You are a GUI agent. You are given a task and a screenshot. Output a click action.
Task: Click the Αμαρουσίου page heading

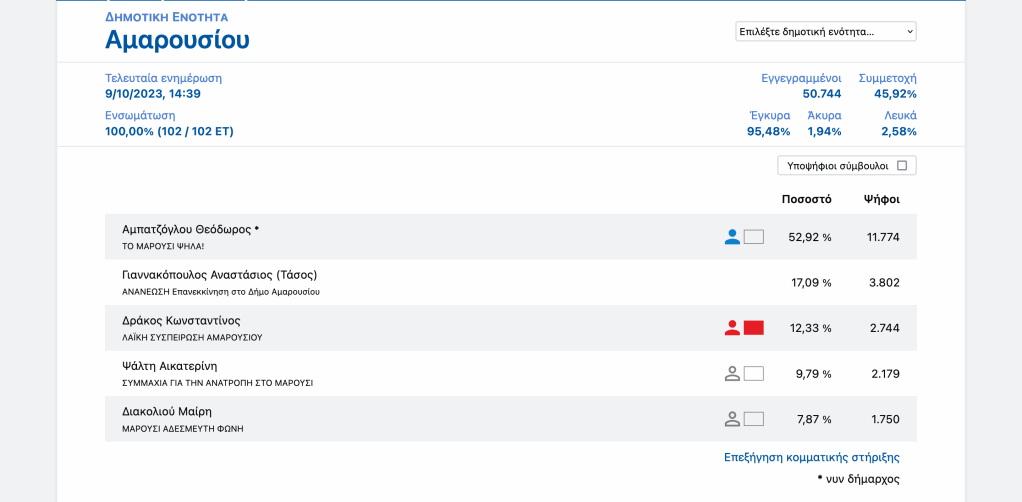click(177, 40)
